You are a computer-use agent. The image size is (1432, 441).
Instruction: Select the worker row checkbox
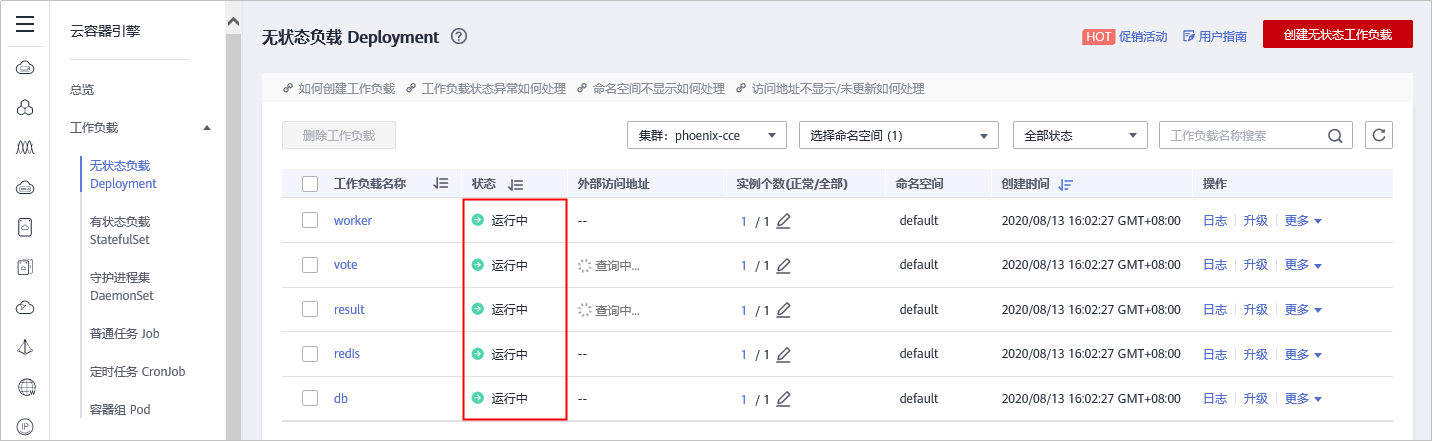click(310, 221)
